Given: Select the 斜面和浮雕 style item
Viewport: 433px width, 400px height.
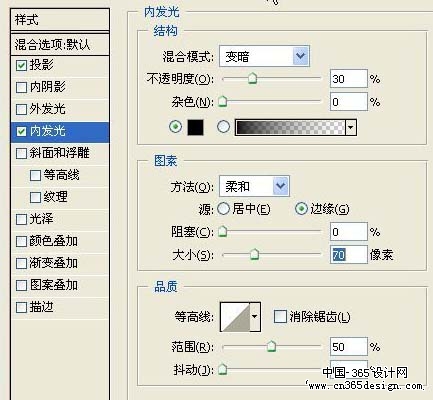Looking at the screenshot, I should coord(60,153).
